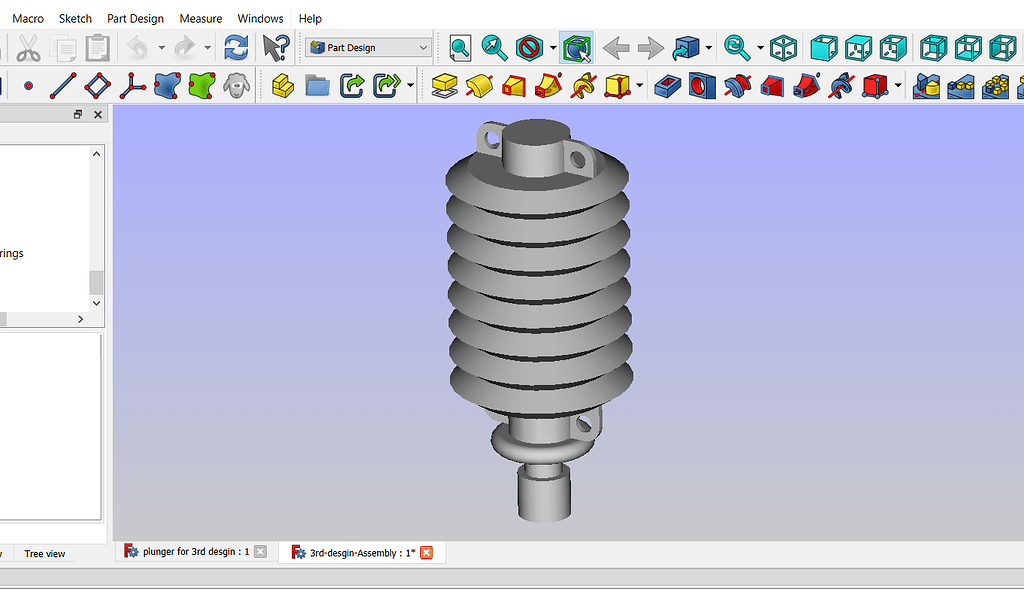Open the Macro menu
Viewport: 1024px width, 590px height.
[x=27, y=18]
